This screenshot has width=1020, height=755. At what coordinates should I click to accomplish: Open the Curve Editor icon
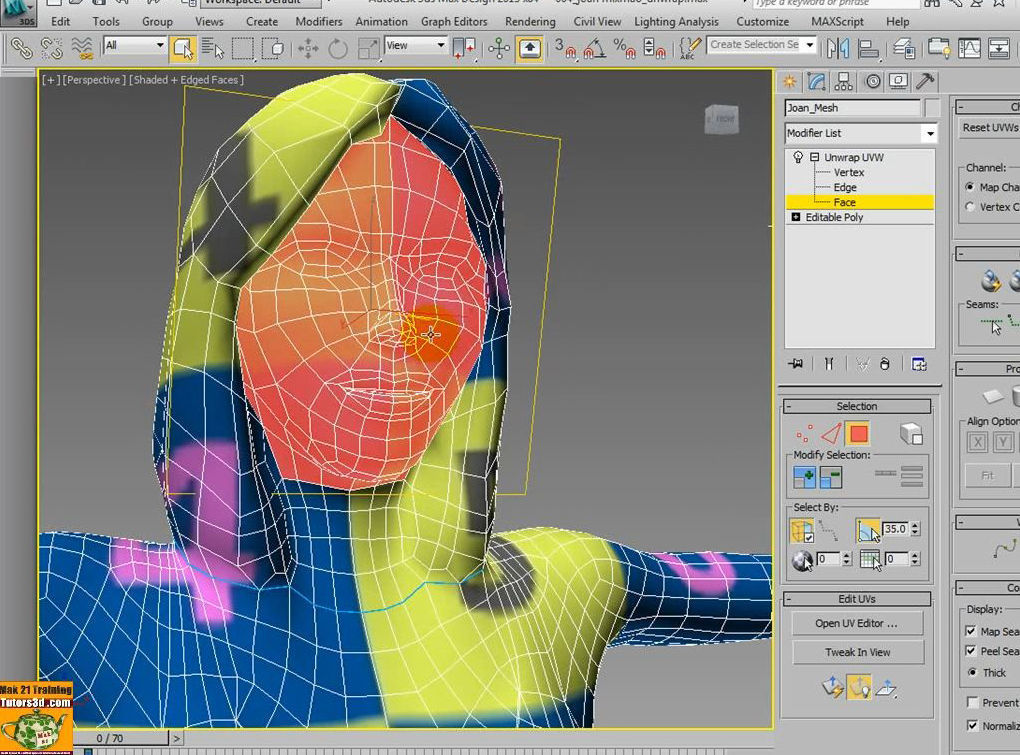click(x=969, y=48)
